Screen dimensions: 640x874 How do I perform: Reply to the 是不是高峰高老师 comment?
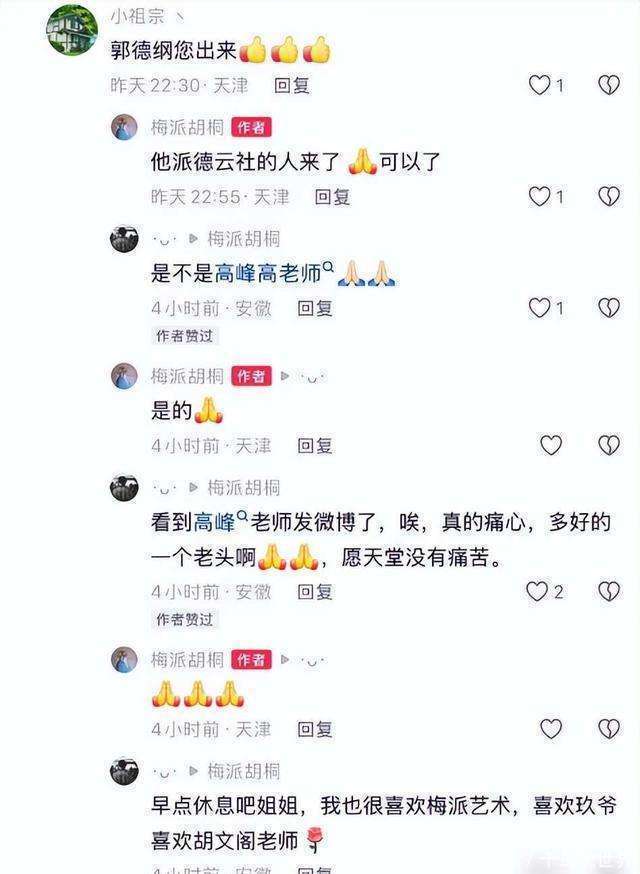315,308
